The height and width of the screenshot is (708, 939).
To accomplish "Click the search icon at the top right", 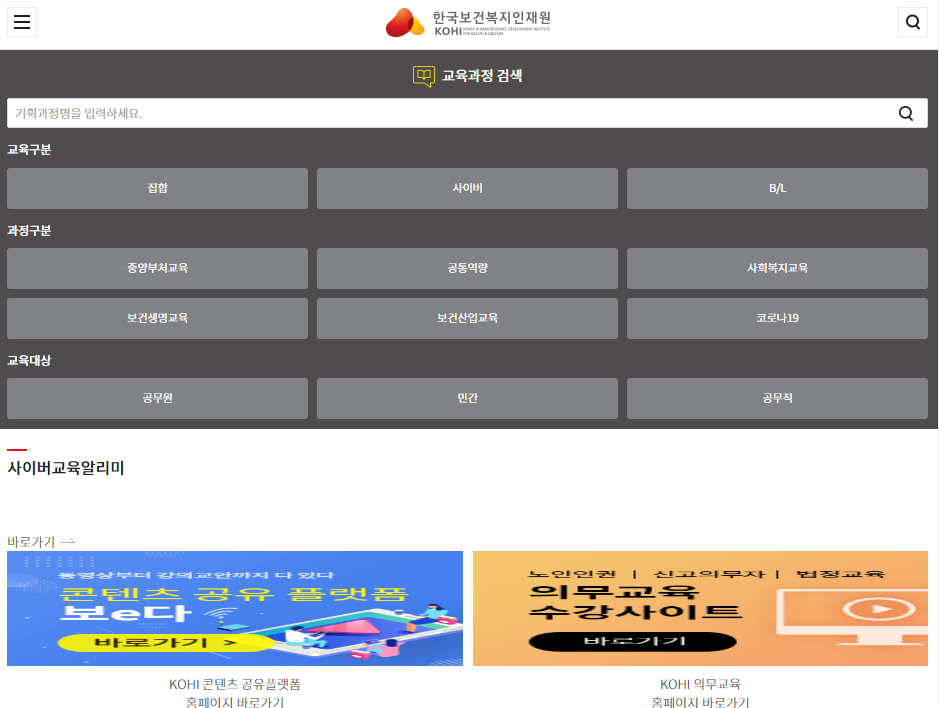I will tap(912, 22).
